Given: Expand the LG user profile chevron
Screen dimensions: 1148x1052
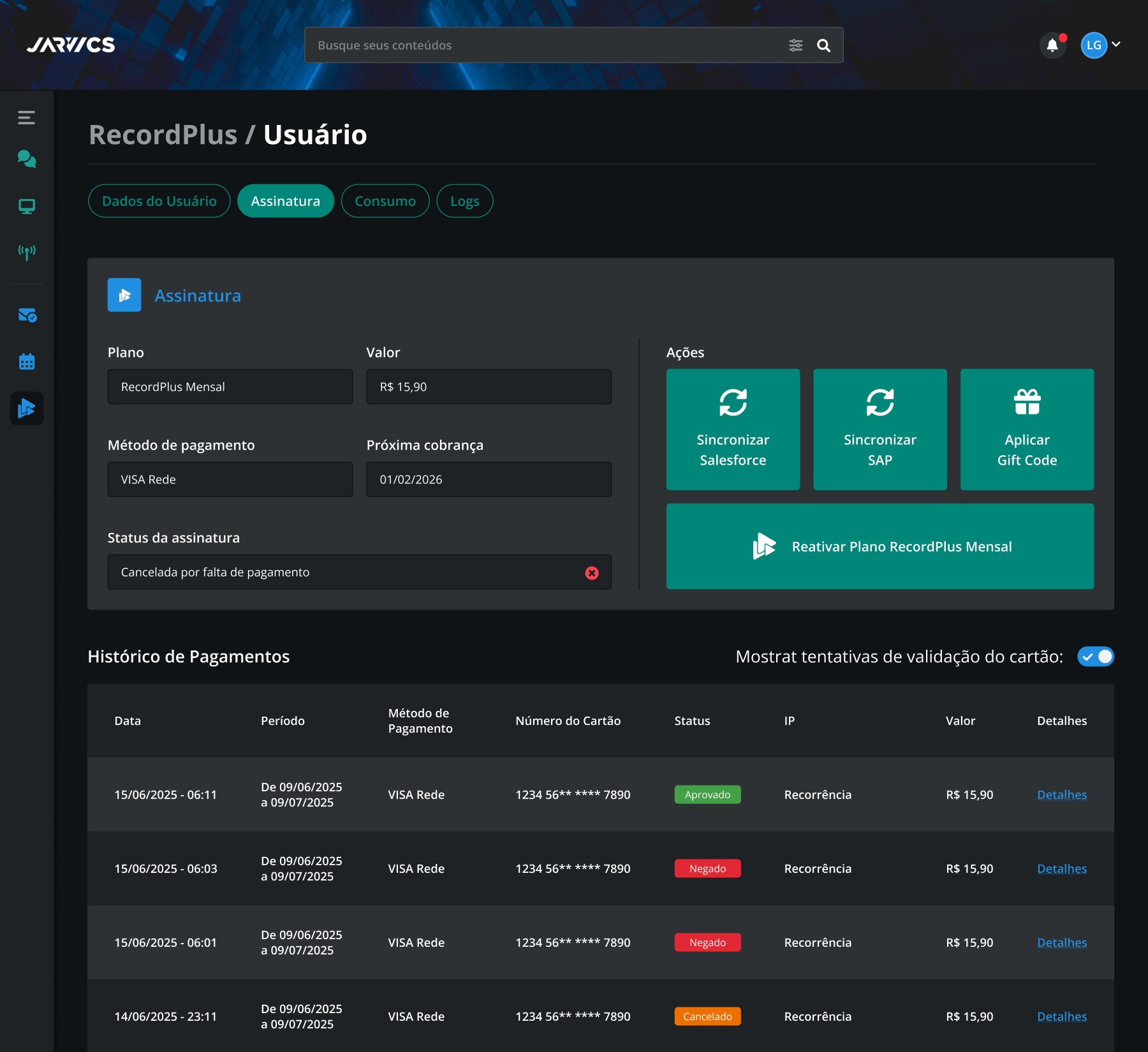Looking at the screenshot, I should 1116,45.
